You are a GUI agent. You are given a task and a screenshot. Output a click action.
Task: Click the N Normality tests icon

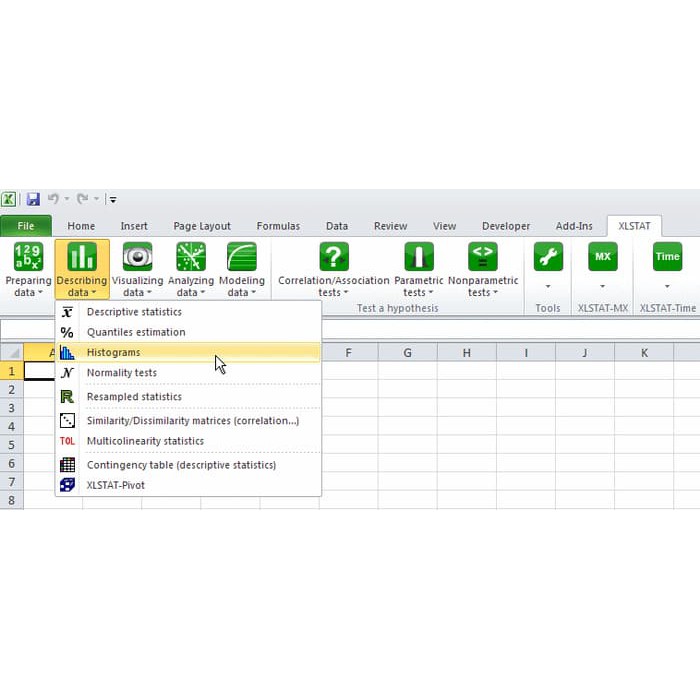click(67, 372)
